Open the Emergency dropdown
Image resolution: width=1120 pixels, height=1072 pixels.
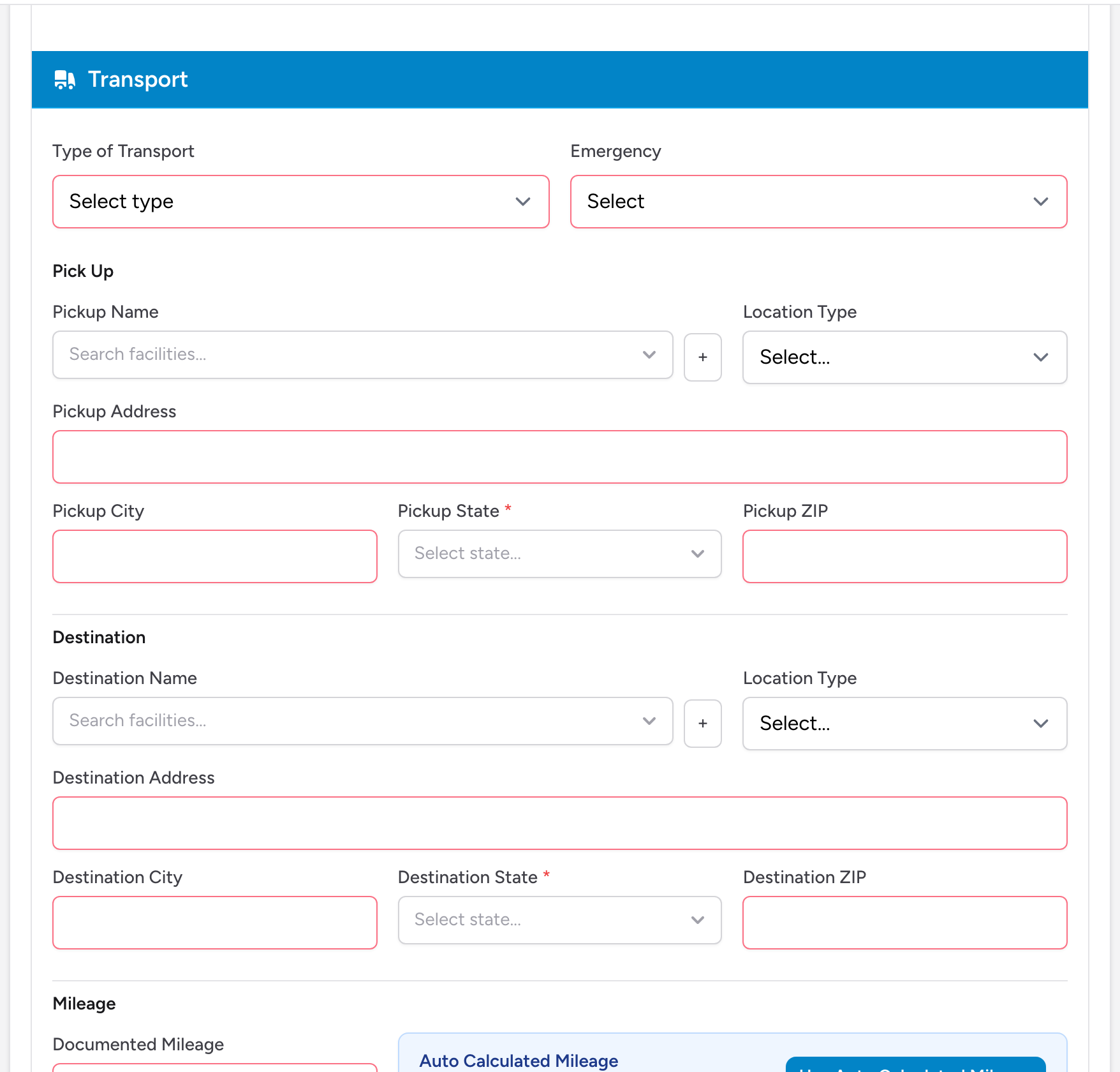818,202
